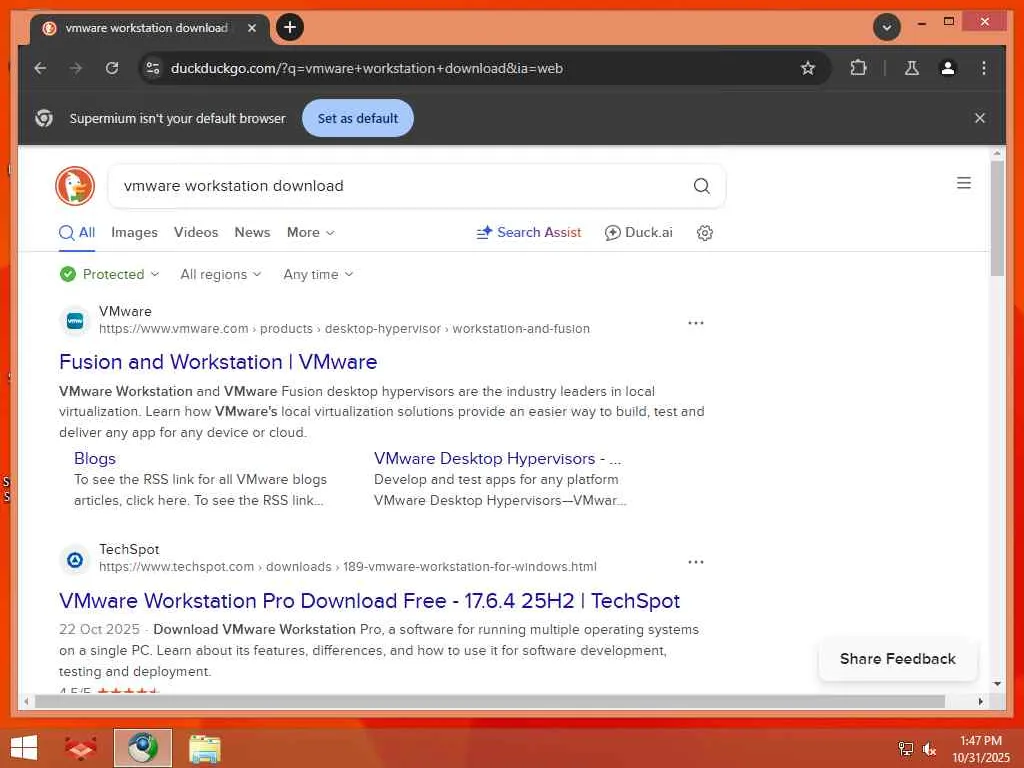Screen dimensions: 1024x768
Task: Open search settings gear icon
Action: (705, 232)
